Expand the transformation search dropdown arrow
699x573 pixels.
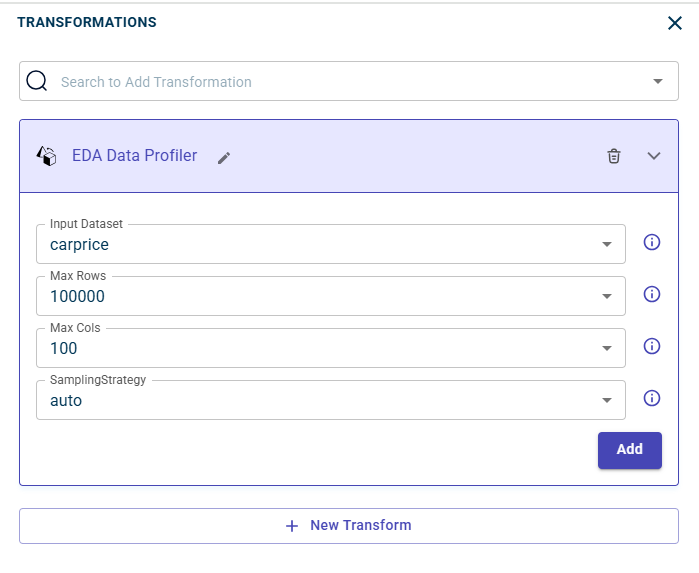tap(658, 82)
